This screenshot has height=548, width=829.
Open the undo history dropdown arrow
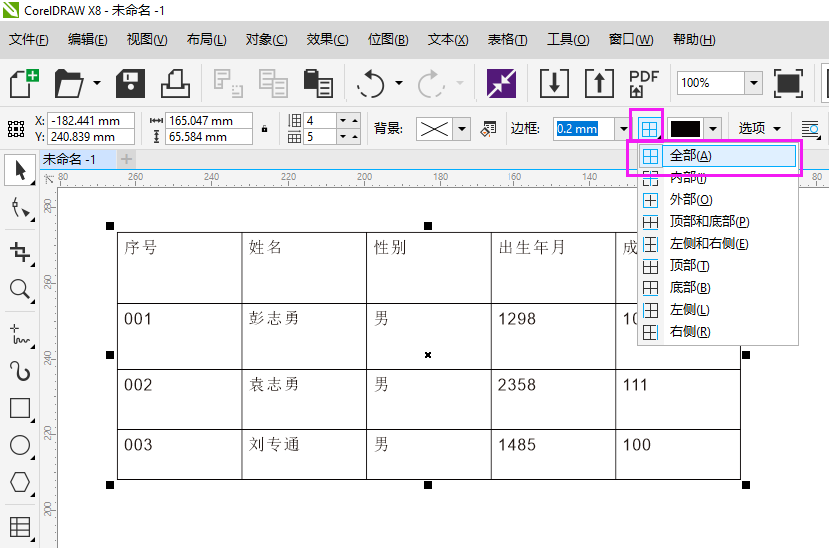click(x=399, y=83)
